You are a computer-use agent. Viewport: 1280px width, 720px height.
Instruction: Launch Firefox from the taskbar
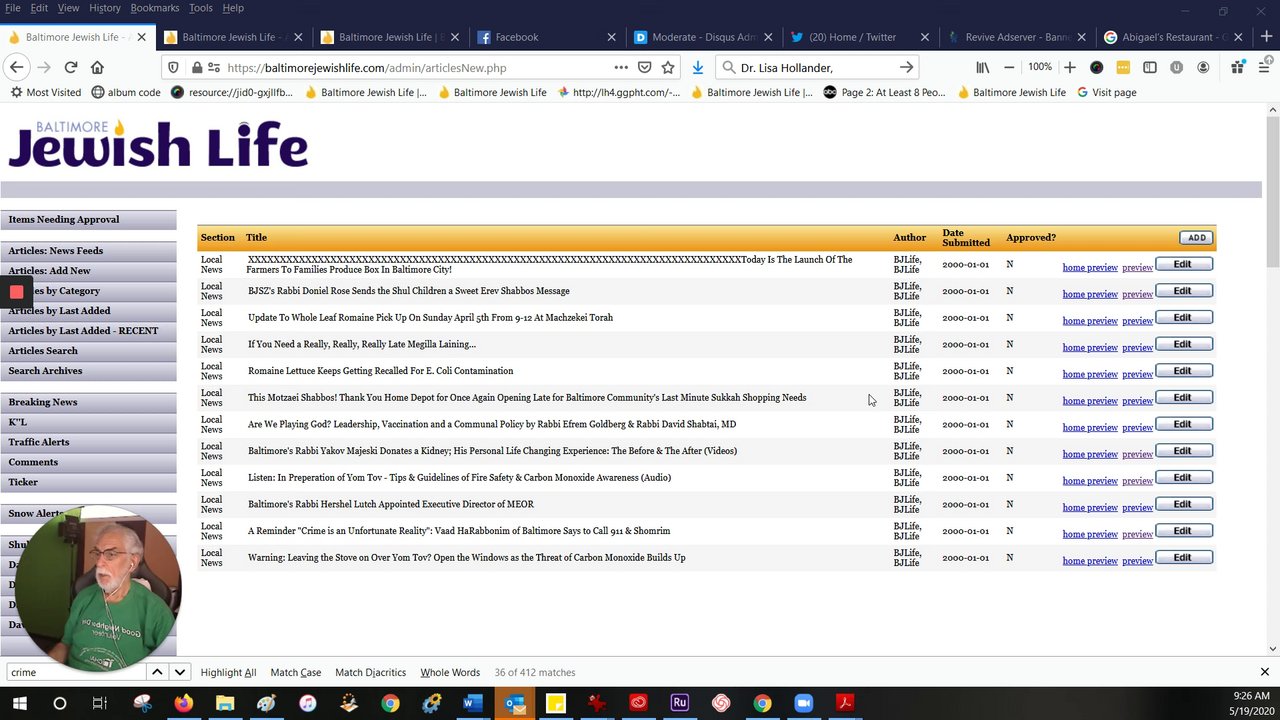point(183,703)
